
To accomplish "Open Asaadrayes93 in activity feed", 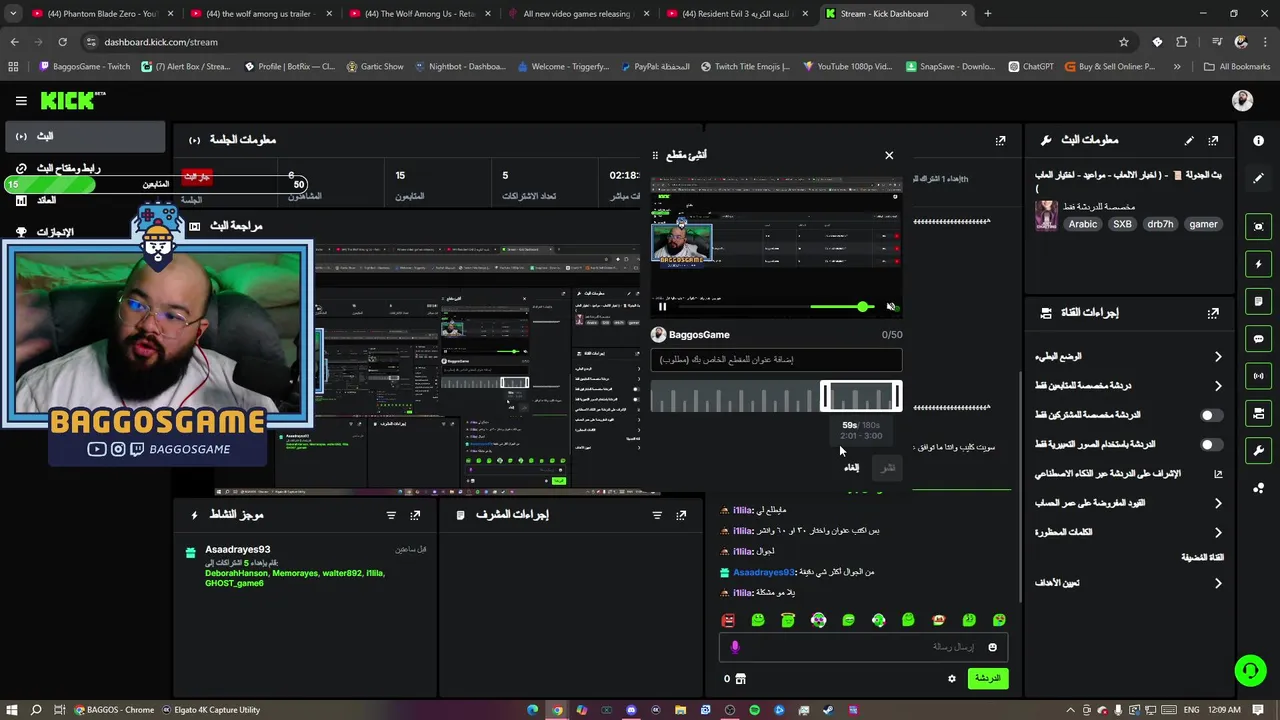I will tap(237, 550).
